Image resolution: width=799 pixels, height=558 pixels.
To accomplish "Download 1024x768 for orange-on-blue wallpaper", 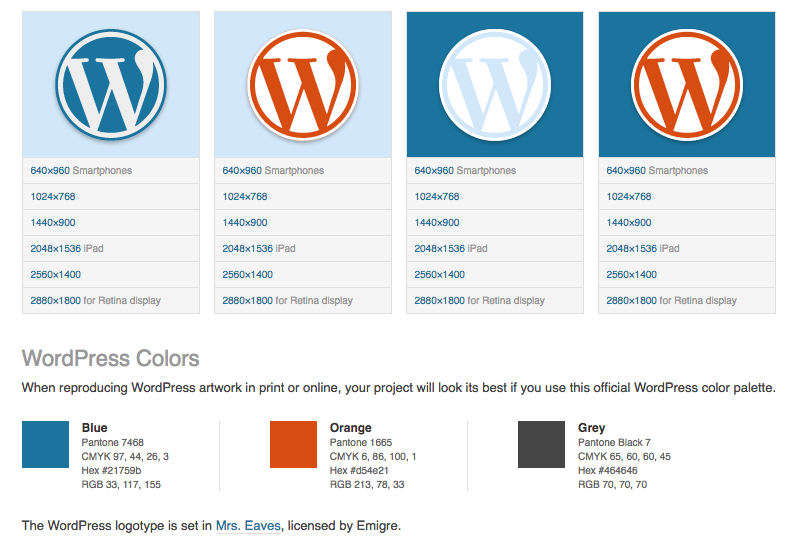I will (629, 197).
